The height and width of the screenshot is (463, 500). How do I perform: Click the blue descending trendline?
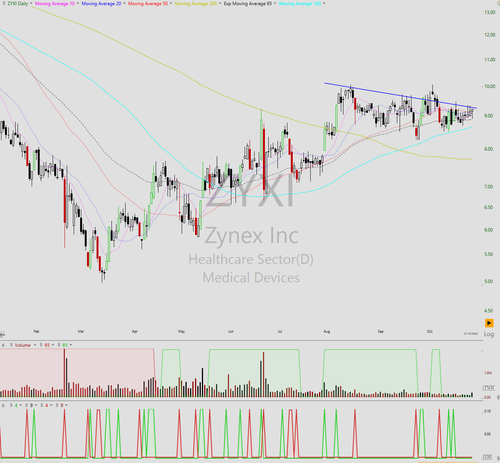coord(400,96)
